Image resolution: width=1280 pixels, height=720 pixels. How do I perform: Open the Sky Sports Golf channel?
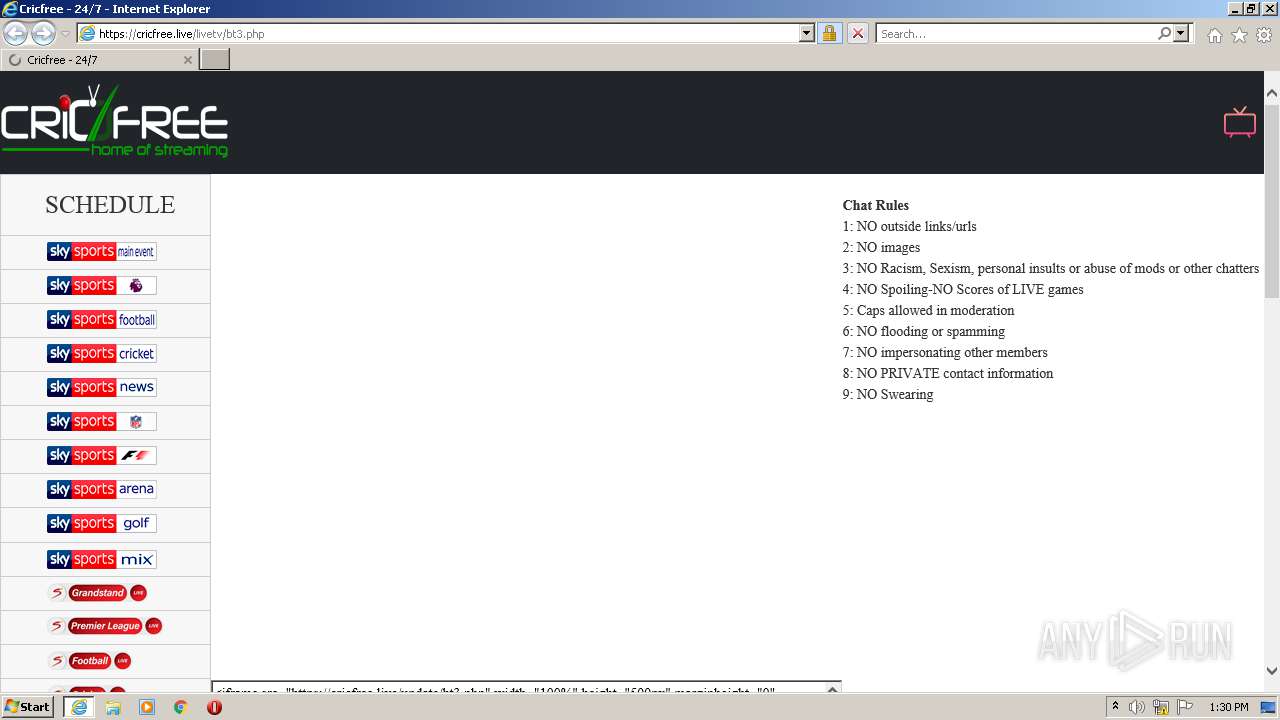click(101, 524)
